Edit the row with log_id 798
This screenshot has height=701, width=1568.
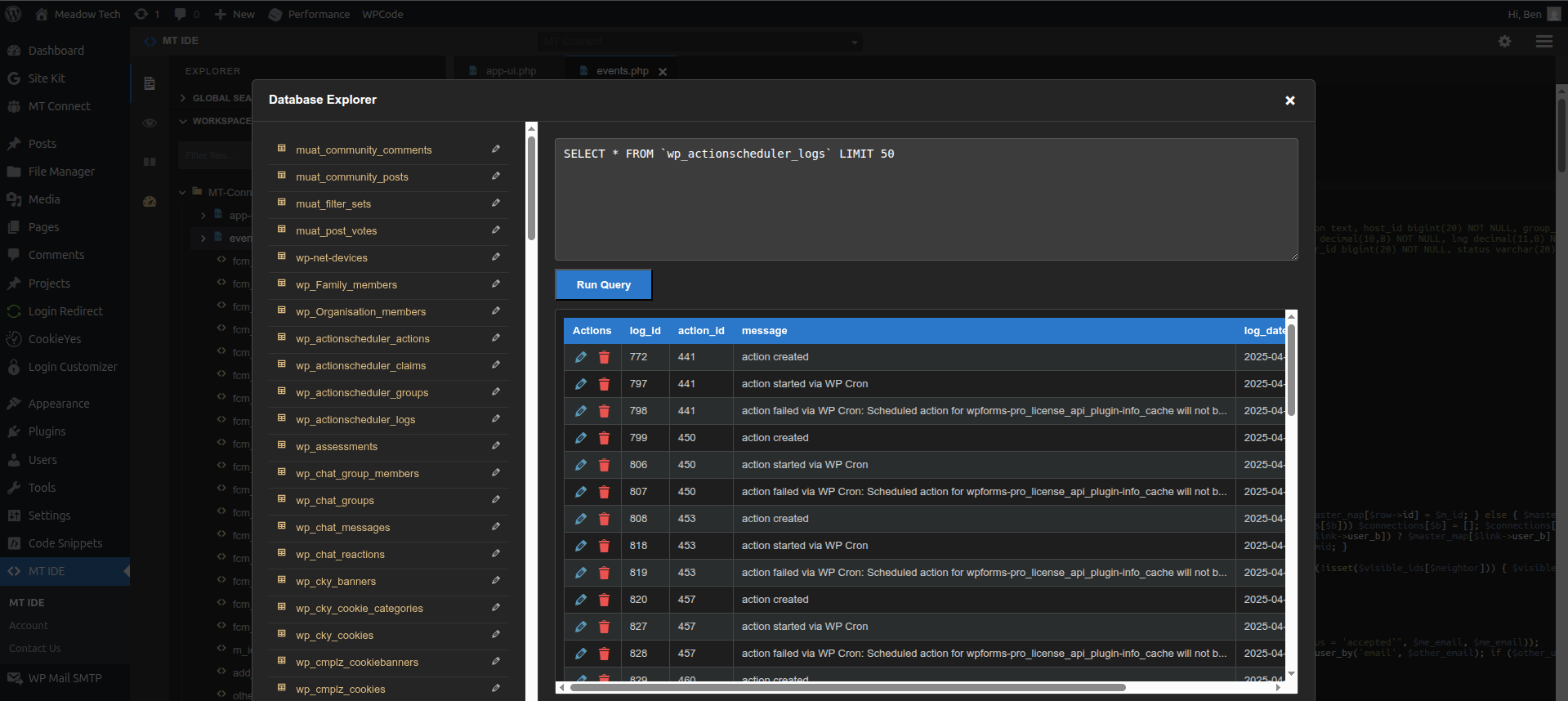point(581,411)
